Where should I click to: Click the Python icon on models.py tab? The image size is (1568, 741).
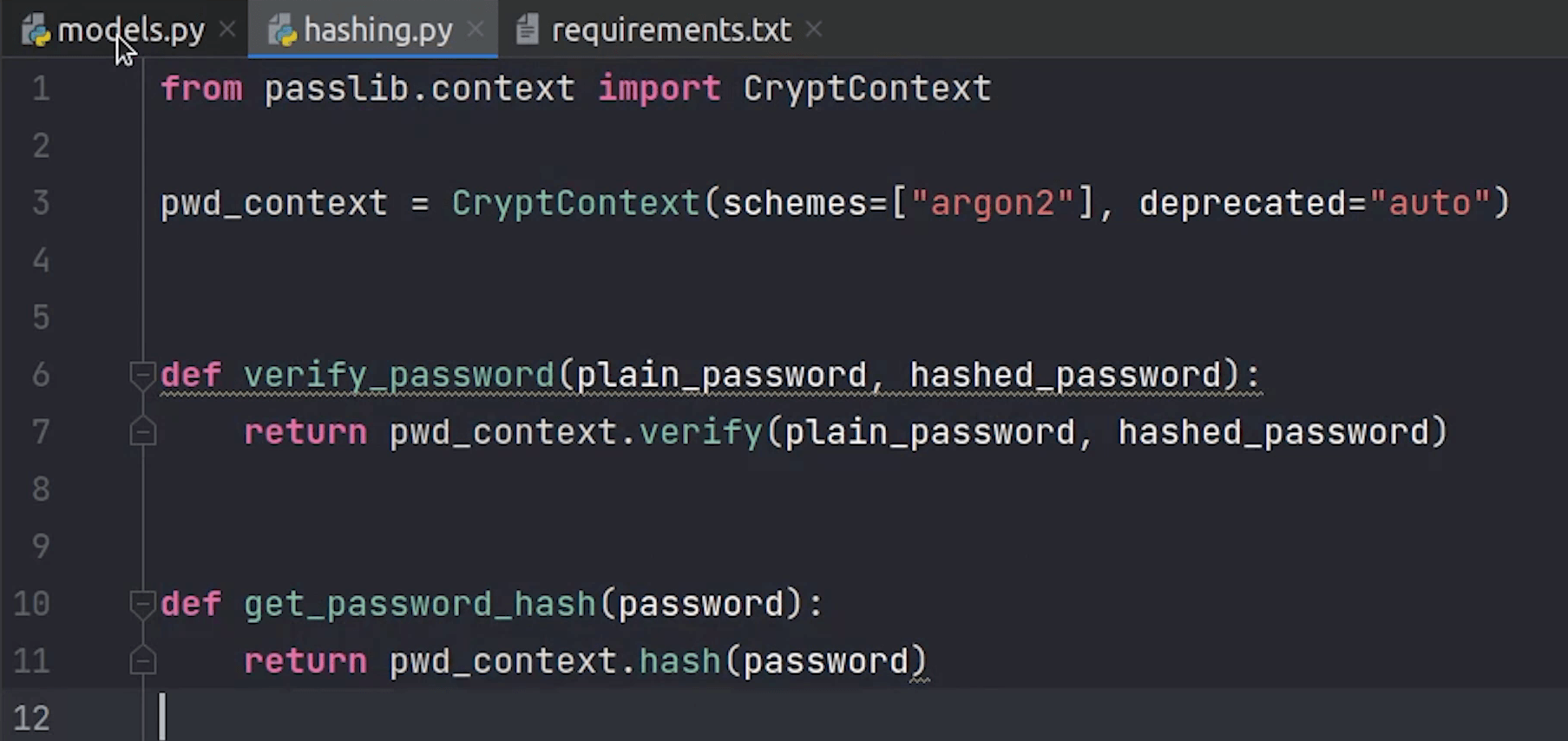[x=36, y=31]
